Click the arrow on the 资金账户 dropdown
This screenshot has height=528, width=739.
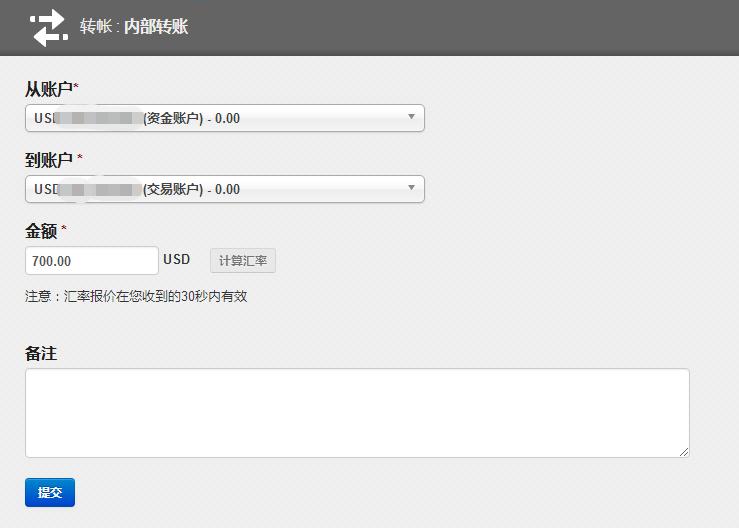pyautogui.click(x=411, y=117)
